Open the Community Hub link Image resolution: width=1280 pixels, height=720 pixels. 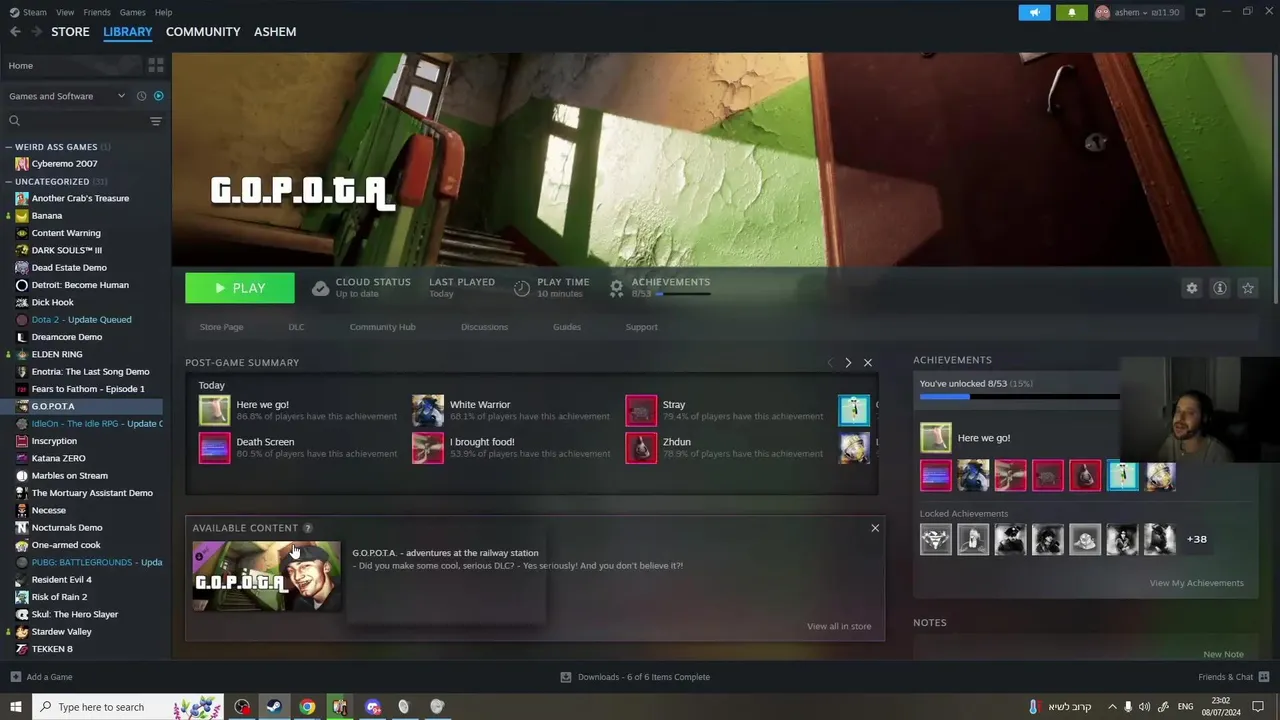point(382,327)
